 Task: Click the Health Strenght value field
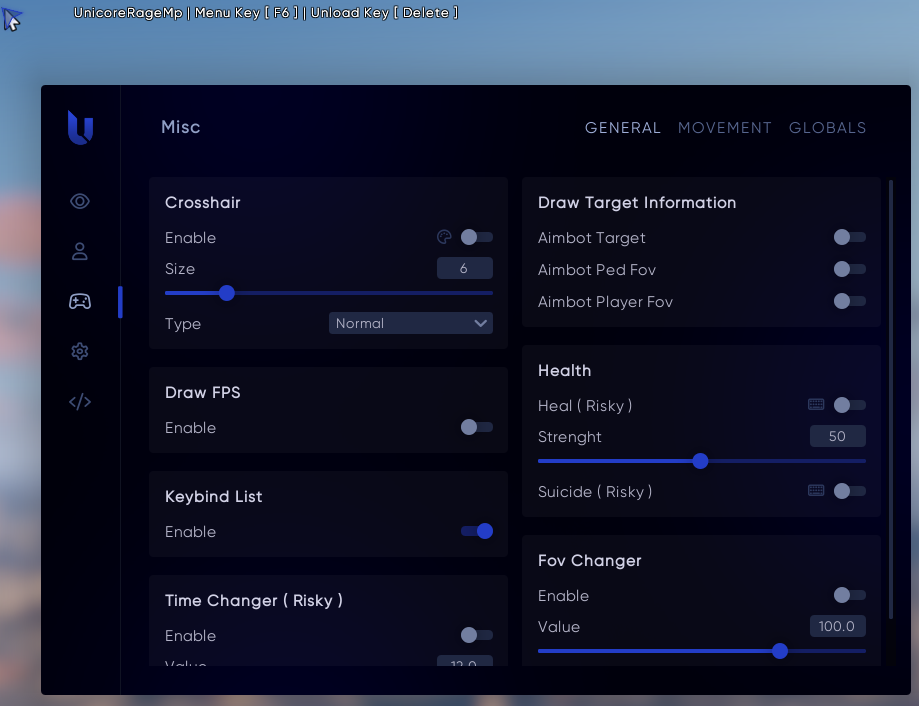[x=837, y=436]
